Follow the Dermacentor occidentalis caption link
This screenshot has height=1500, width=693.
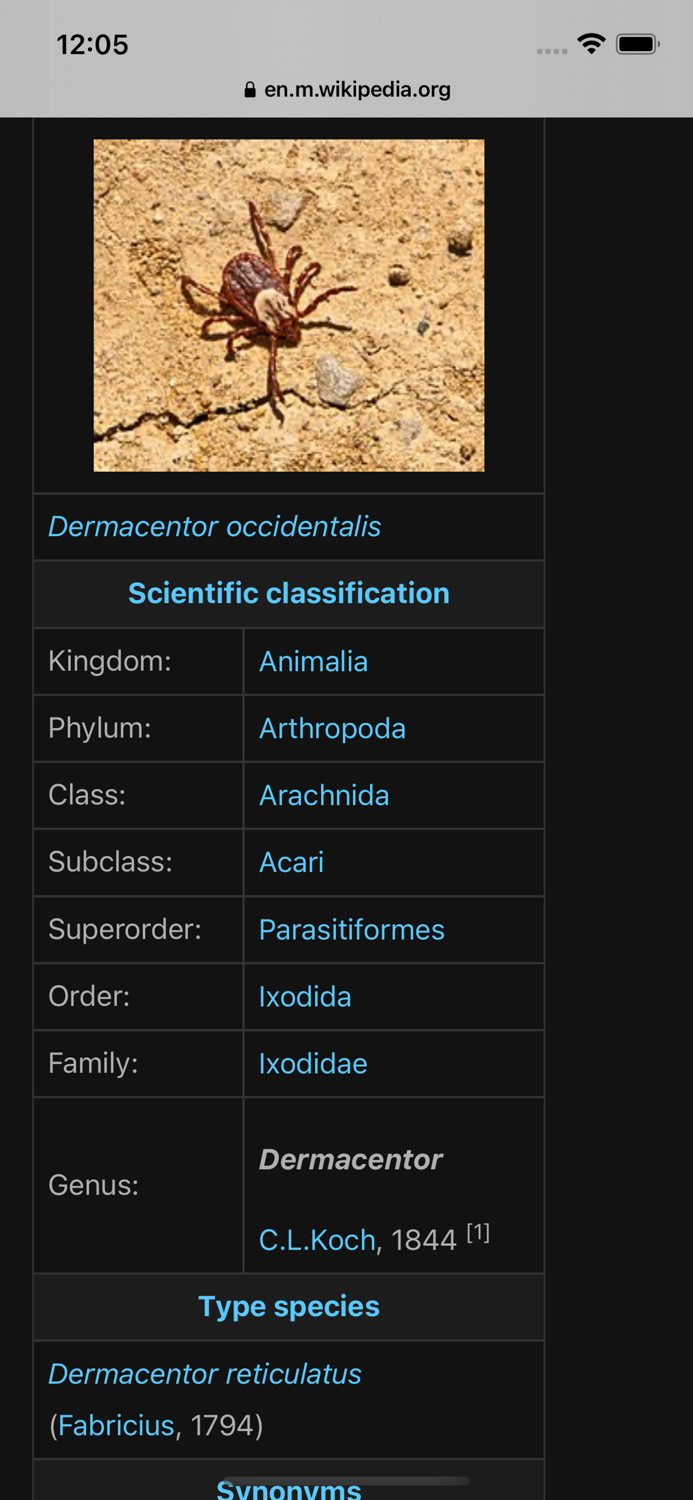click(x=214, y=526)
